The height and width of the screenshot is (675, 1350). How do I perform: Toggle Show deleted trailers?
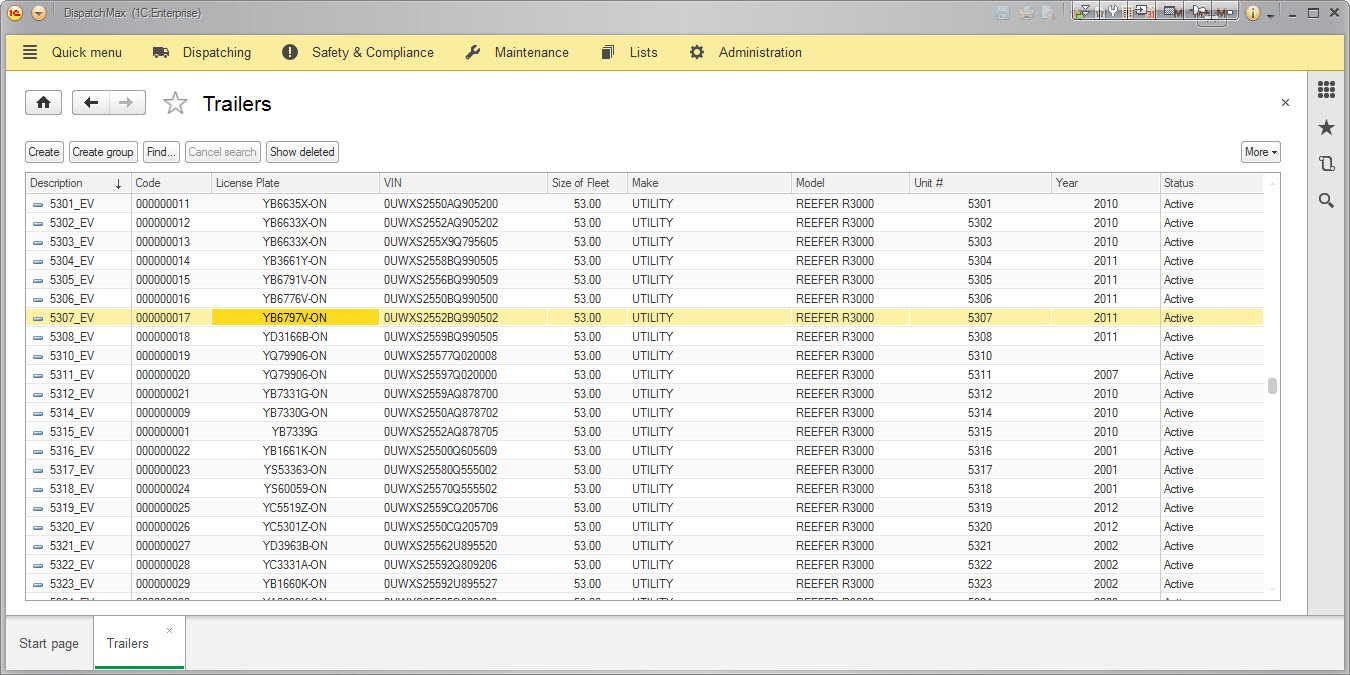pyautogui.click(x=302, y=152)
